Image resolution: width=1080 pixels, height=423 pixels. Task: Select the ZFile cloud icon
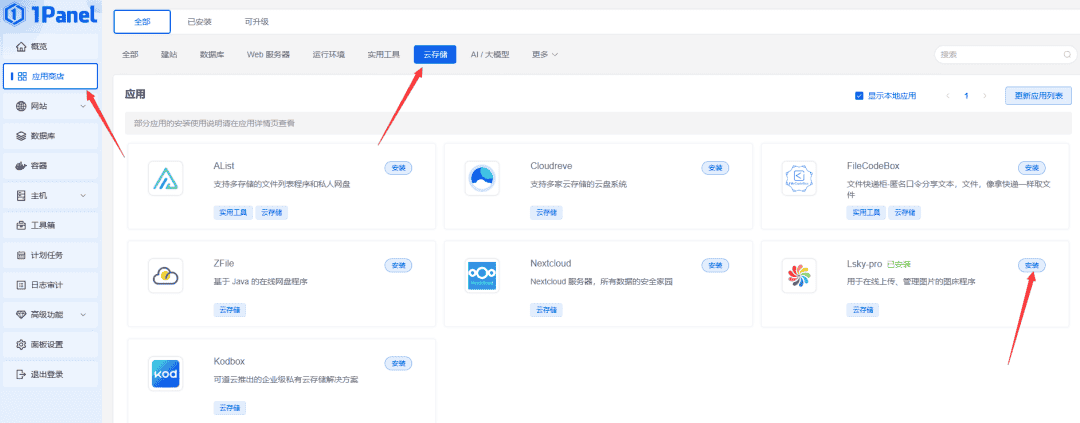point(166,275)
